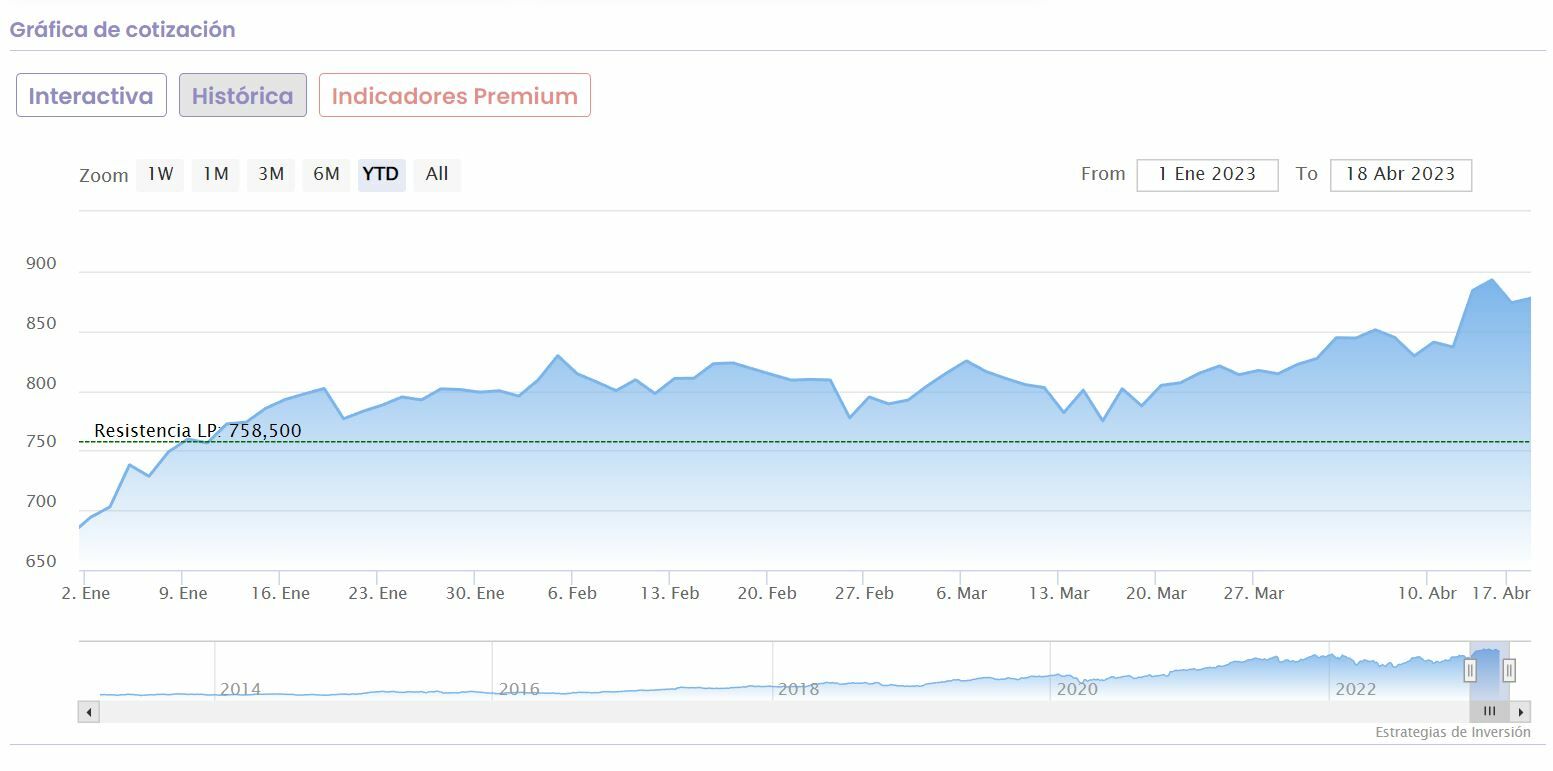Click the 2014 area in the navigator
The image size is (1553, 771).
pos(240,688)
